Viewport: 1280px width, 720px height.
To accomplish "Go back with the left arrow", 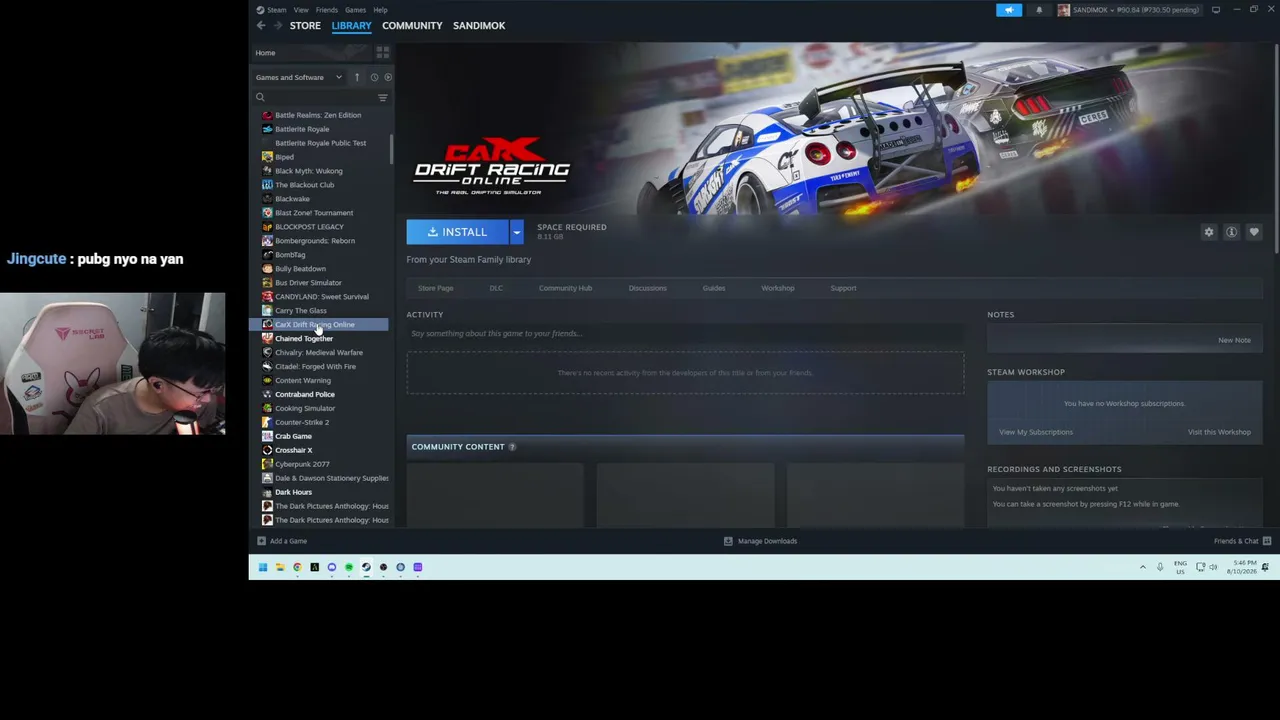I will pyautogui.click(x=261, y=26).
